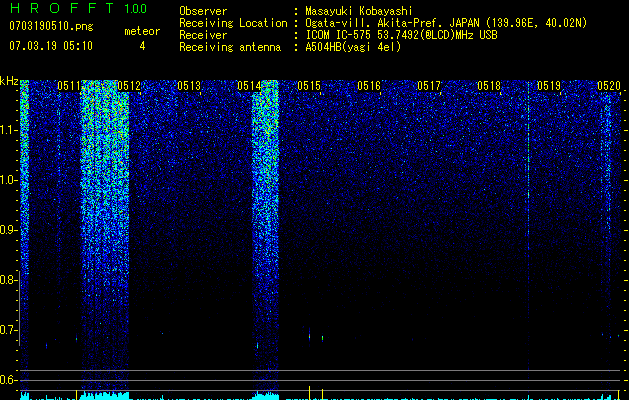Image resolution: width=629 pixels, height=400 pixels.
Task: Click the 0518 time marker
Action: (x=489, y=86)
